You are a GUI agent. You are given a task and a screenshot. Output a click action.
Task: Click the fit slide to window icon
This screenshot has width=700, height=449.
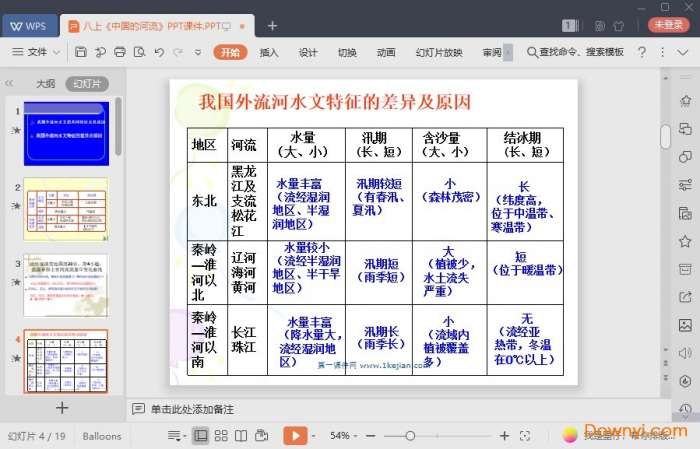coord(525,436)
